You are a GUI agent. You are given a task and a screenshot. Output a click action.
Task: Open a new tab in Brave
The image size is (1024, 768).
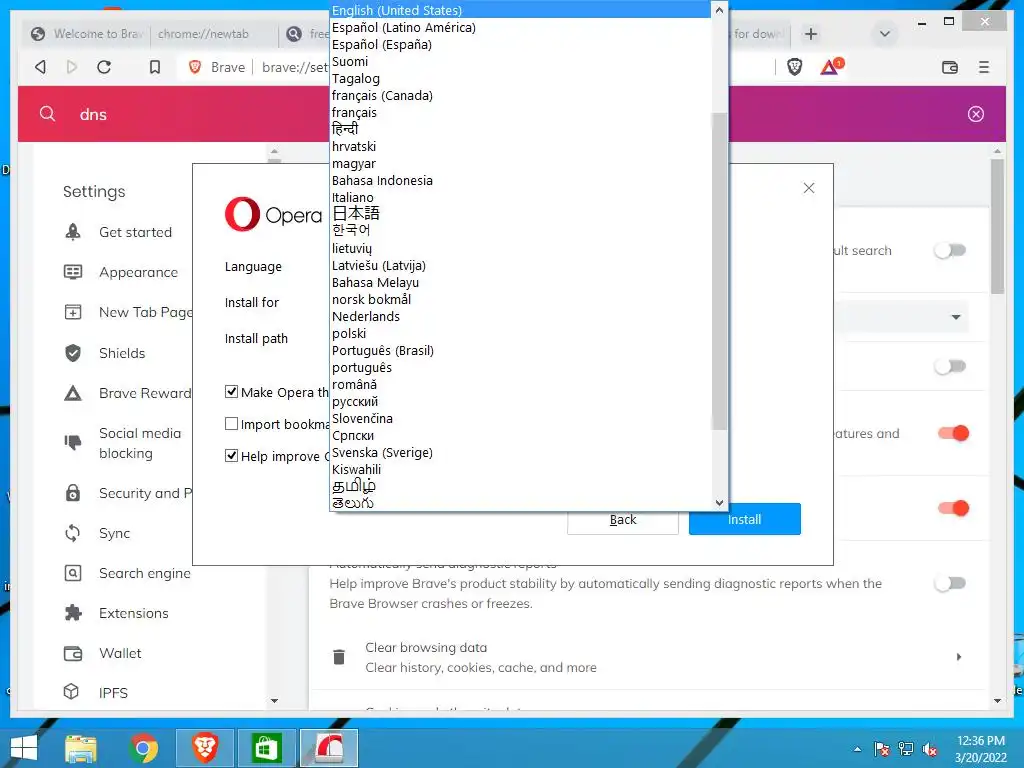click(x=810, y=34)
